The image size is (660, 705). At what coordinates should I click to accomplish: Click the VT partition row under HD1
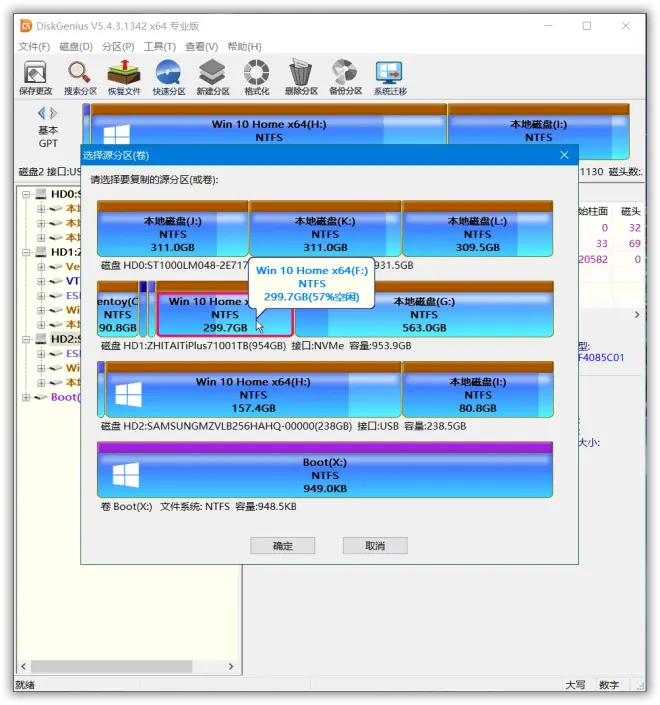64,281
